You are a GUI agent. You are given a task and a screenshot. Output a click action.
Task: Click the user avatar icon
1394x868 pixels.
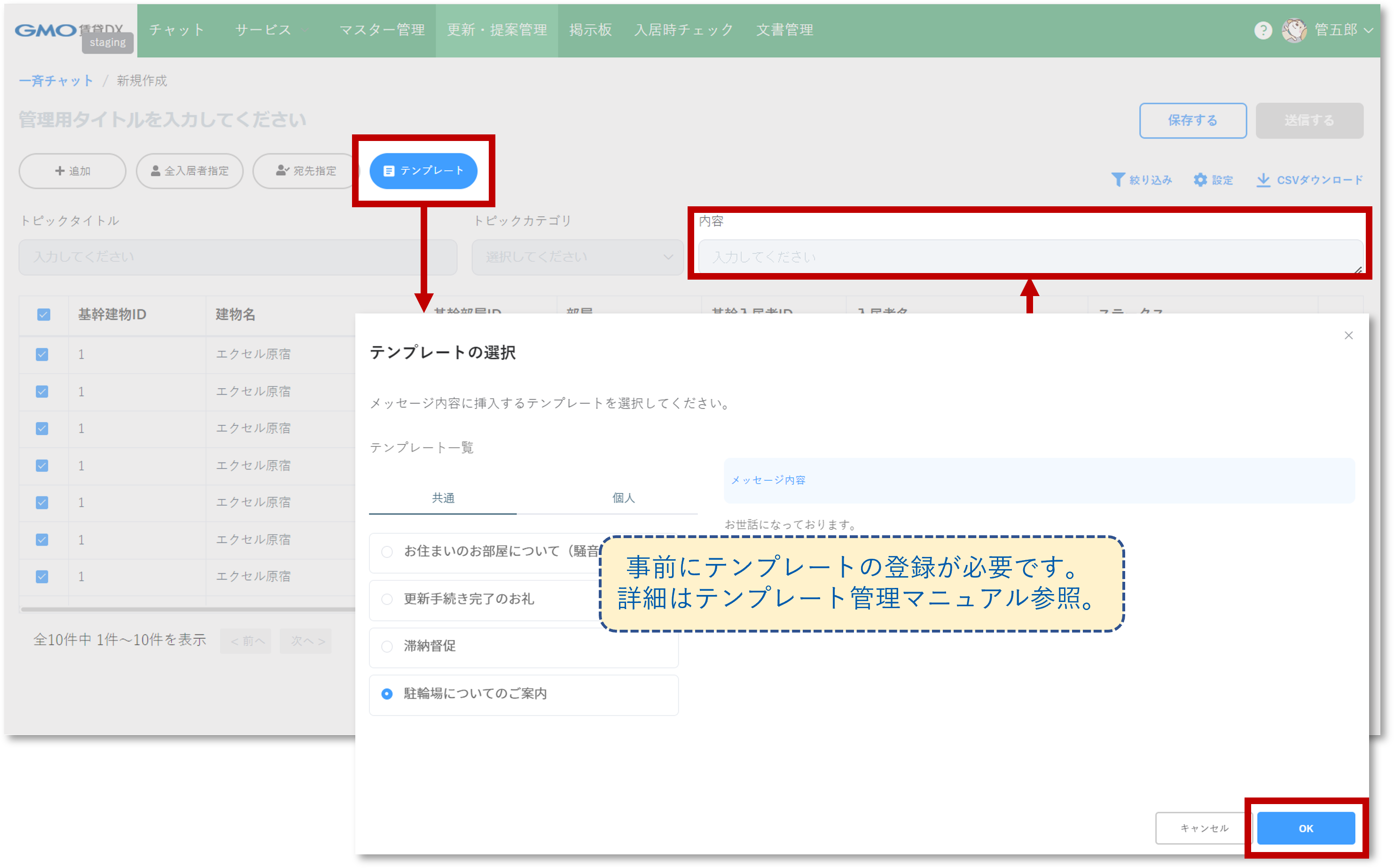[1294, 30]
